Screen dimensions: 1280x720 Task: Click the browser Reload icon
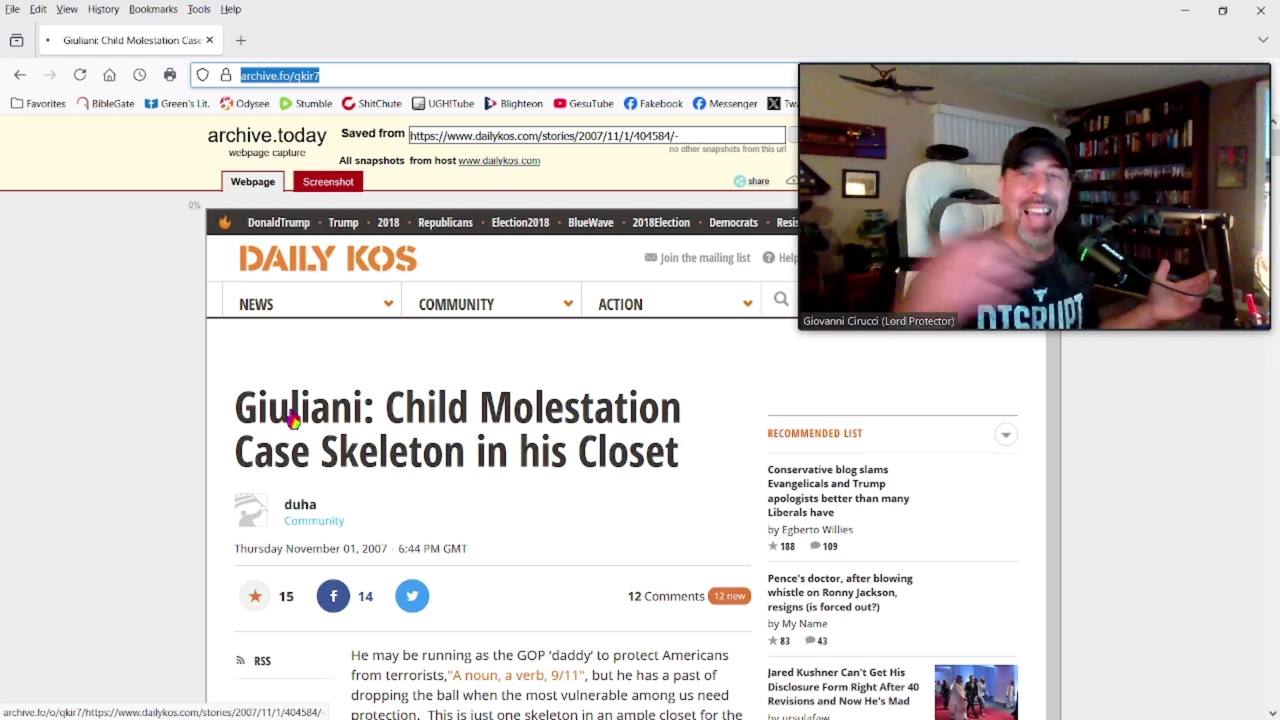(80, 75)
